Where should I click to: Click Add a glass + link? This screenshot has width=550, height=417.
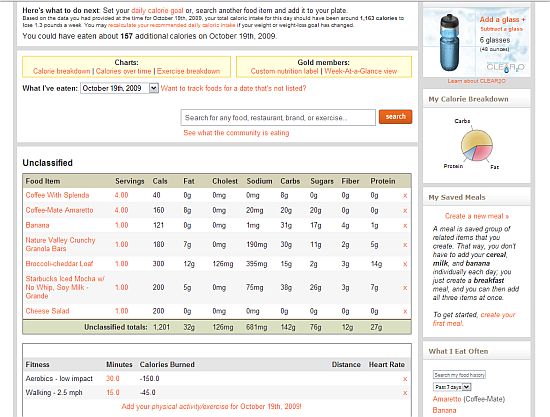point(502,20)
